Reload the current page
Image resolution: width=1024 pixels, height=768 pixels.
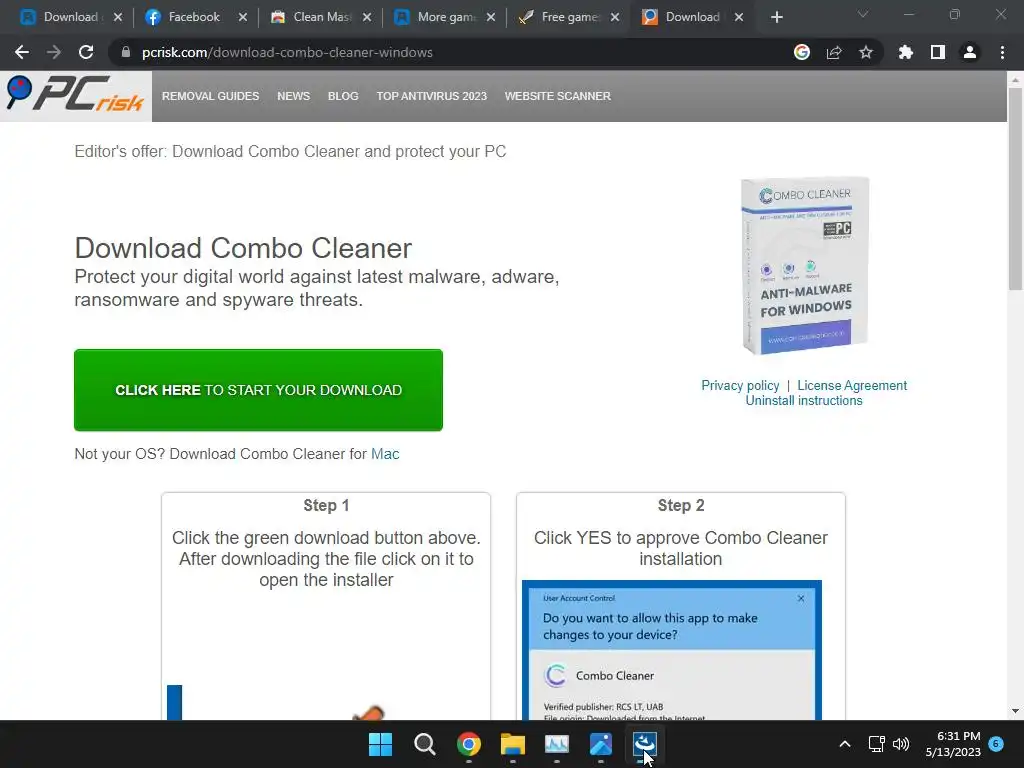(x=86, y=52)
